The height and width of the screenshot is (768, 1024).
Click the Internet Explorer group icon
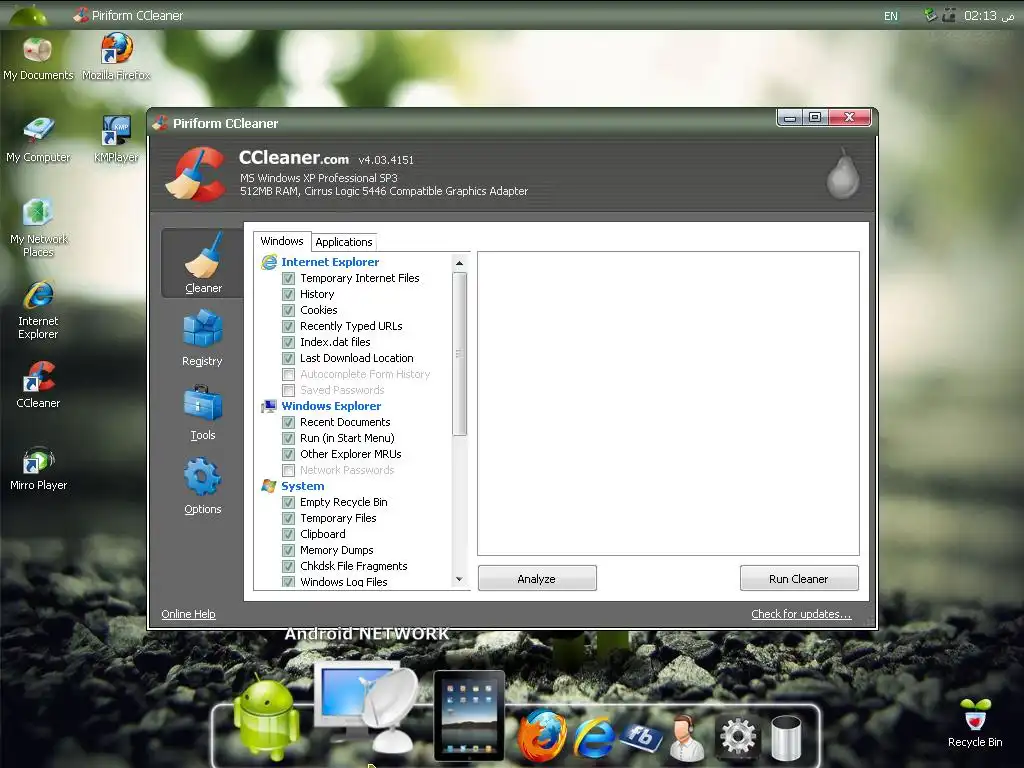coord(268,262)
